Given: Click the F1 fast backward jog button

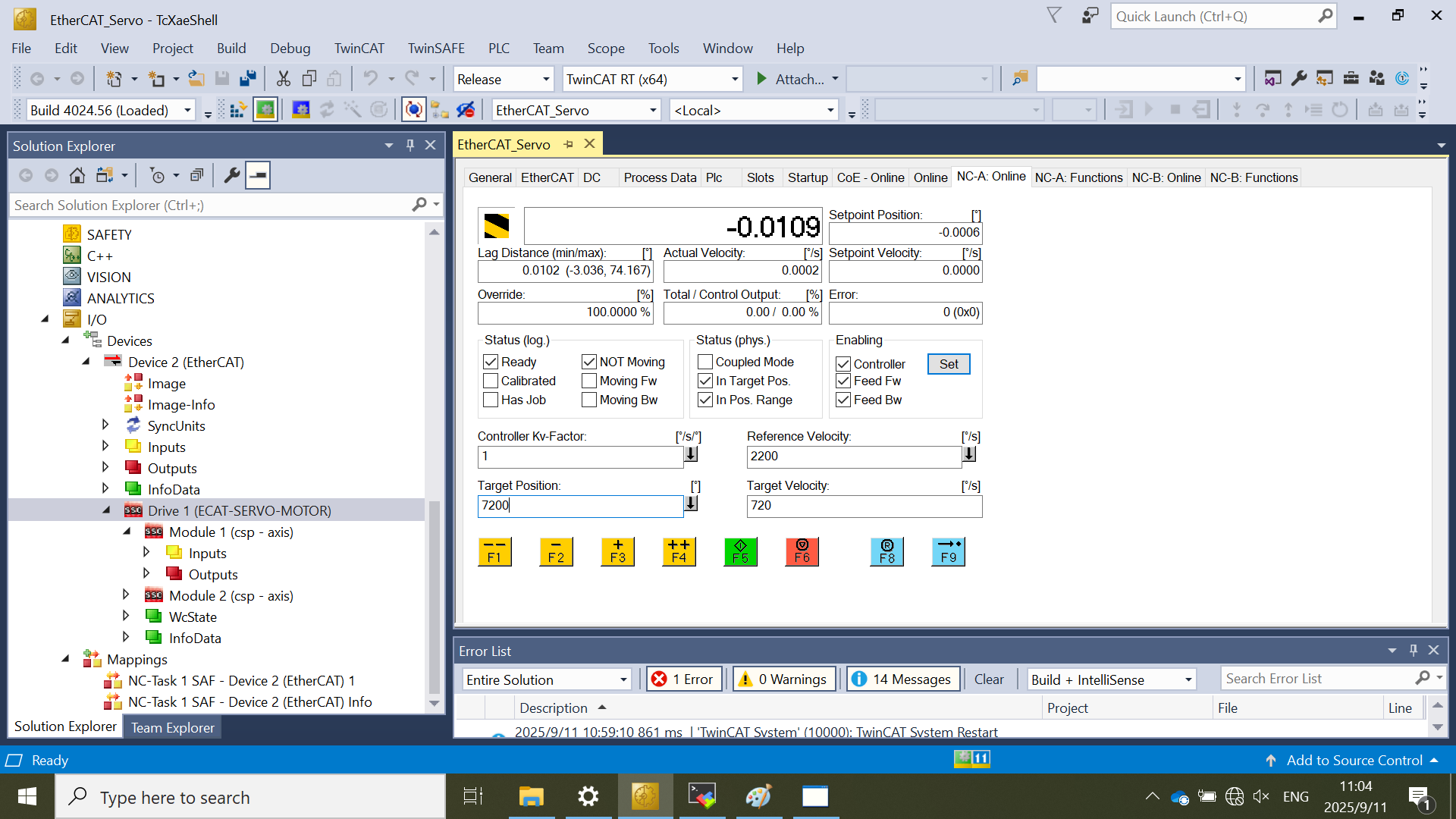Looking at the screenshot, I should tap(494, 551).
